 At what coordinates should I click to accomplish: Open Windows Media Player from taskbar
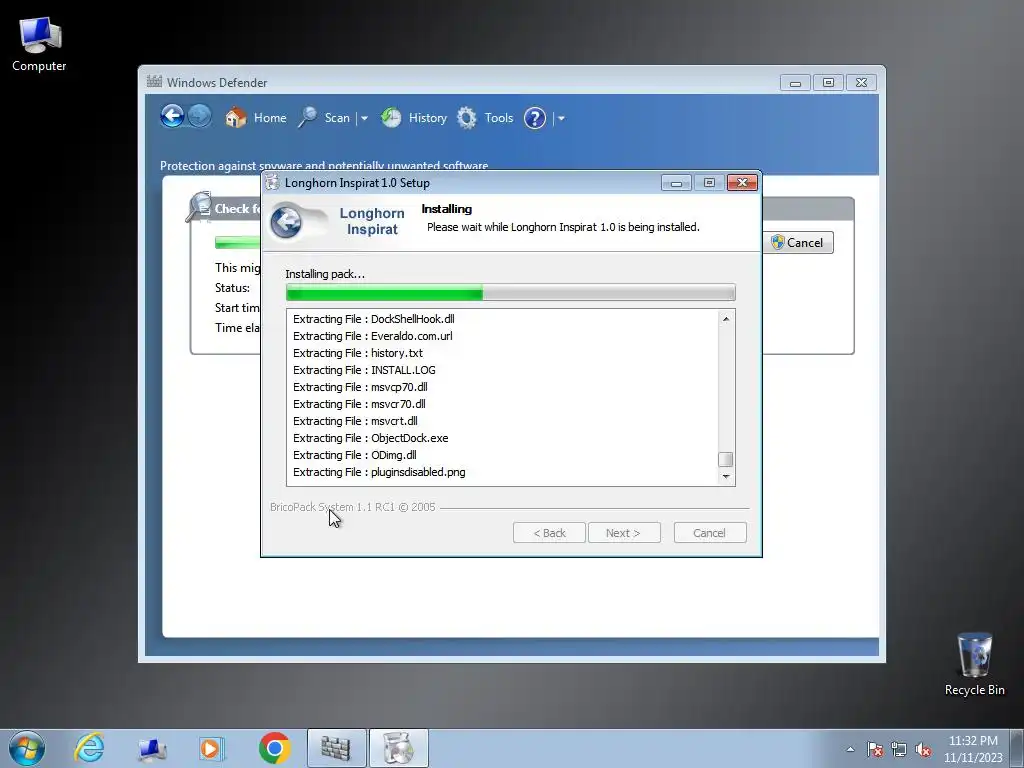[x=212, y=748]
